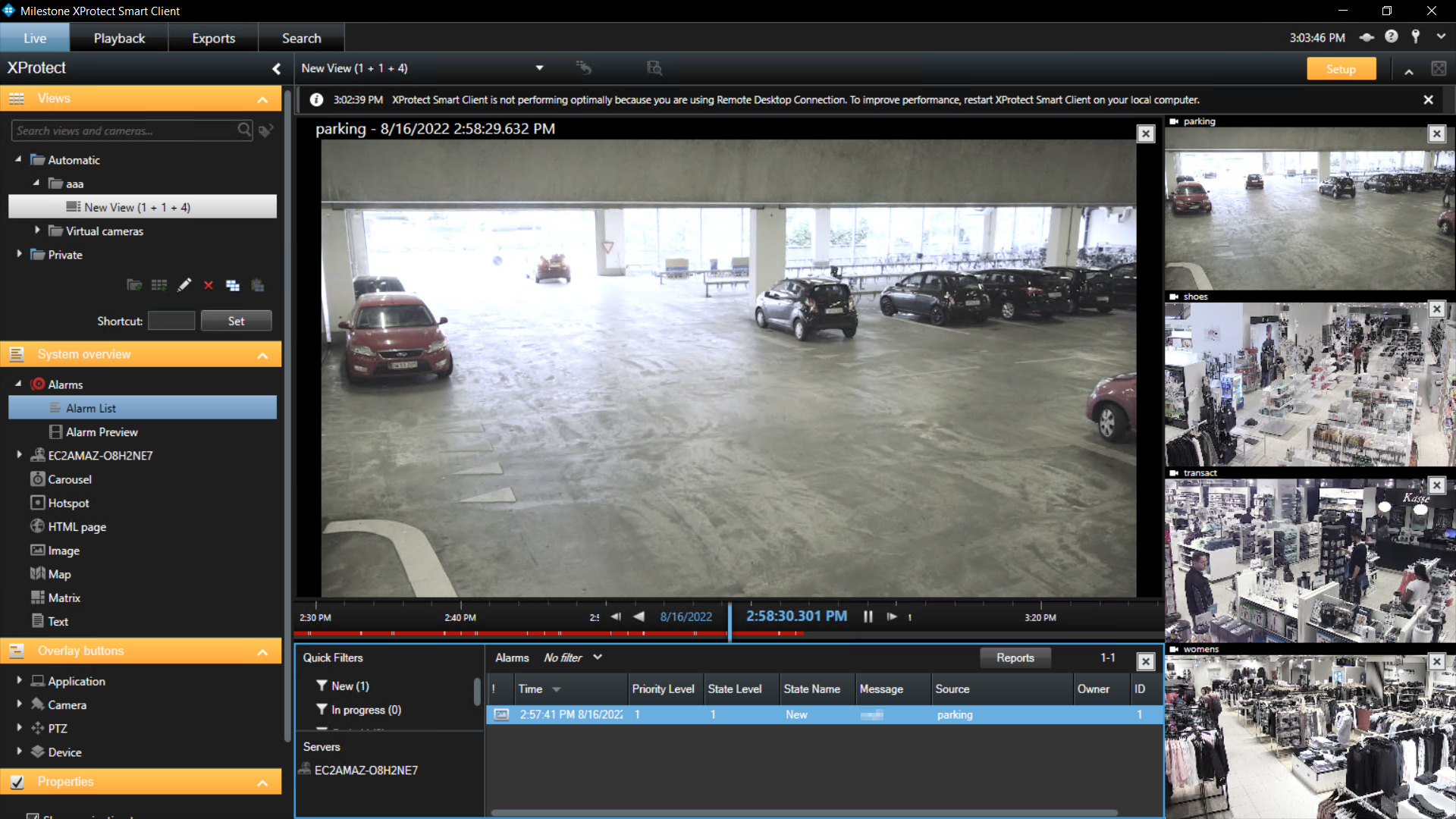Switch to the Playback tab
1456x819 pixels.
pyautogui.click(x=119, y=38)
